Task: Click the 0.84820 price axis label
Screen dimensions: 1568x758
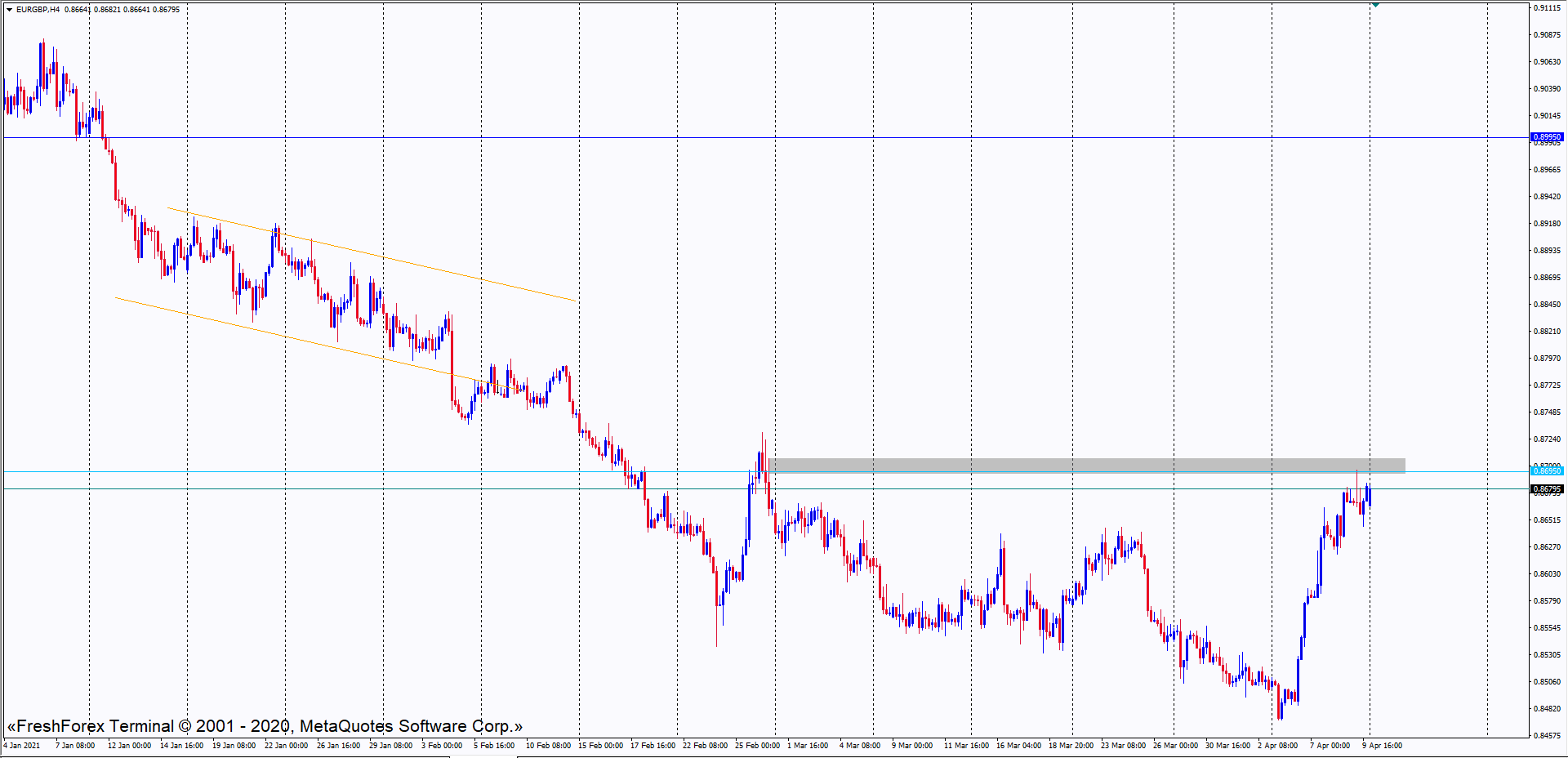Action: click(x=1547, y=709)
